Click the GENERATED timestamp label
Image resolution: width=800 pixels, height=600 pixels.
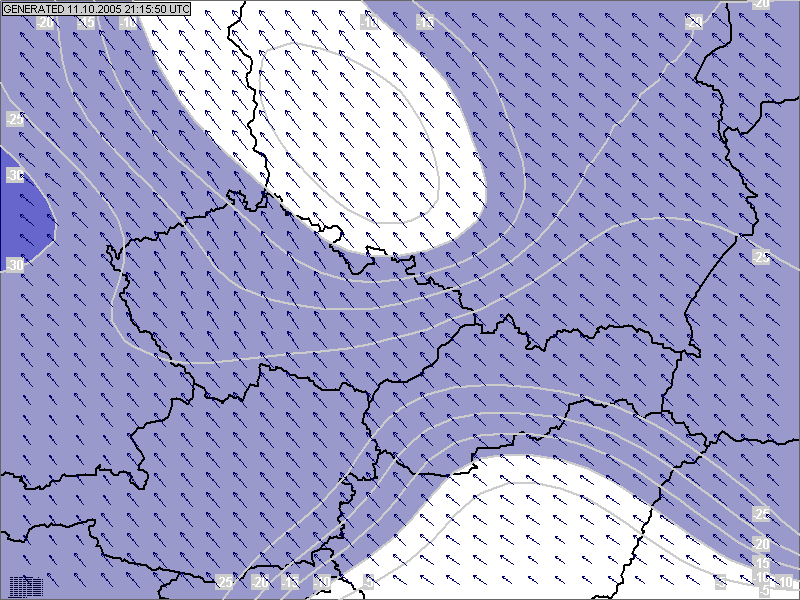coord(97,8)
